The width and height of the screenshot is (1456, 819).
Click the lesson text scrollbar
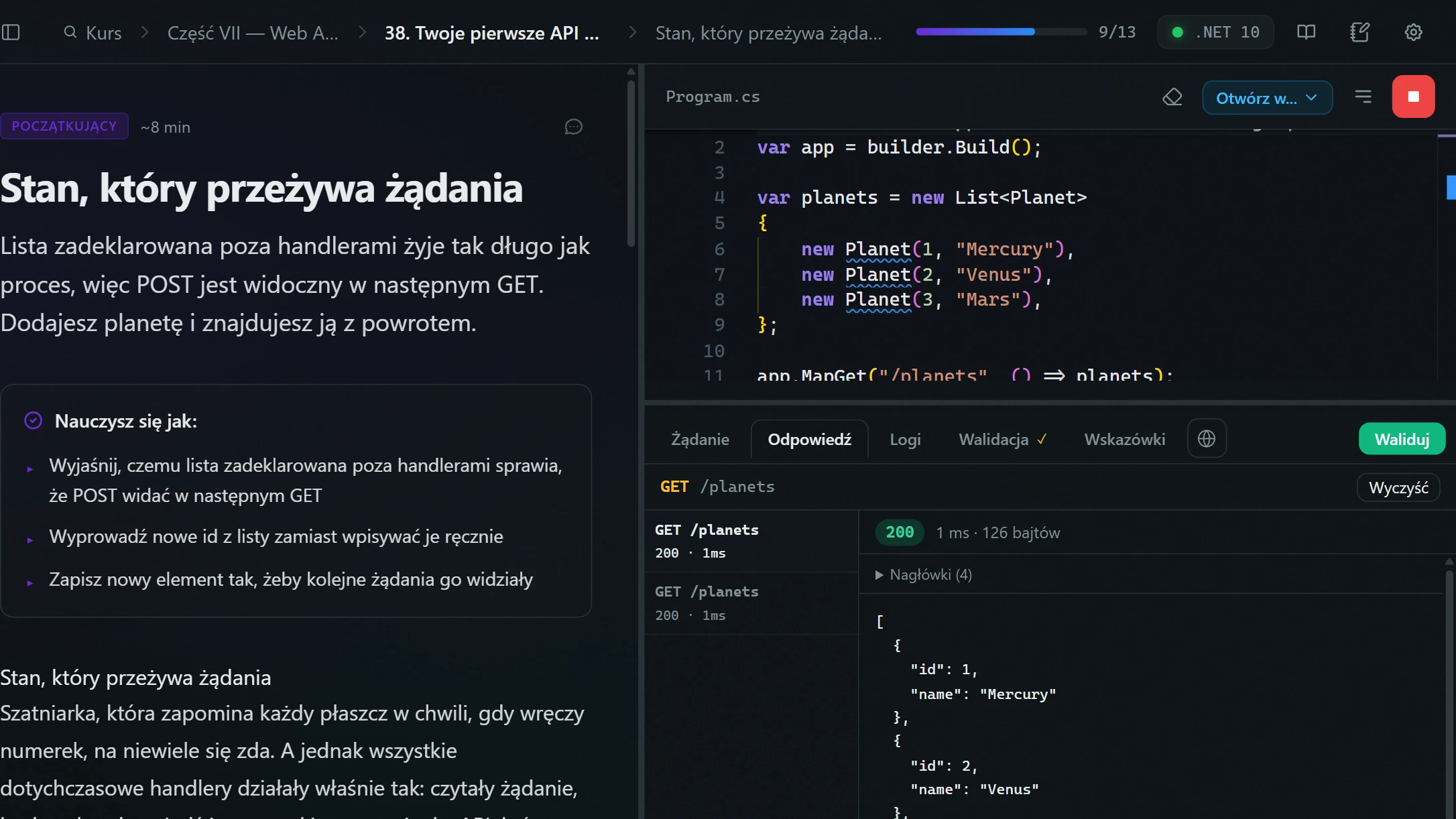pyautogui.click(x=631, y=164)
